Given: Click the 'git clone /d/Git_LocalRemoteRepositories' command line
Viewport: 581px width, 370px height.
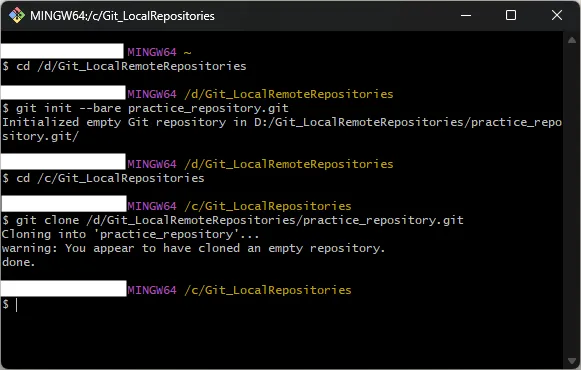Looking at the screenshot, I should tap(233, 220).
